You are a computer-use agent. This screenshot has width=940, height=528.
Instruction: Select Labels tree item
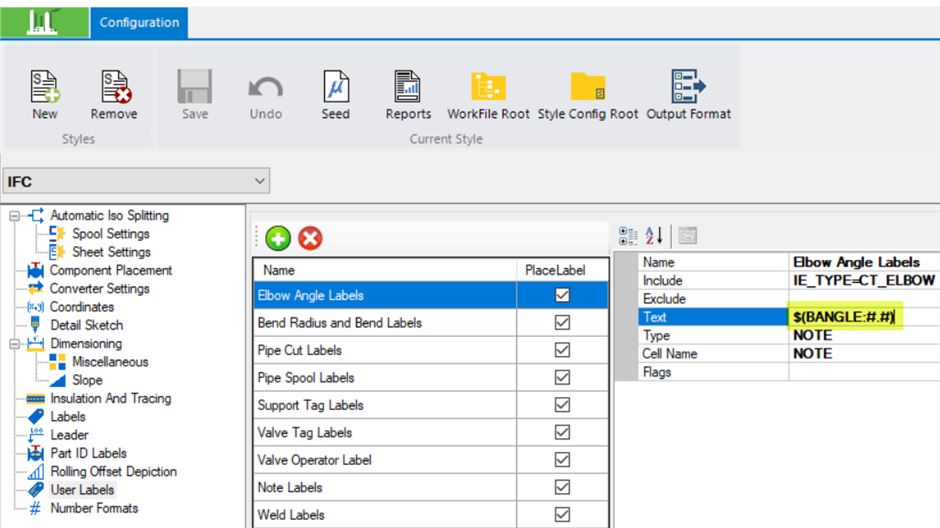pyautogui.click(x=68, y=417)
